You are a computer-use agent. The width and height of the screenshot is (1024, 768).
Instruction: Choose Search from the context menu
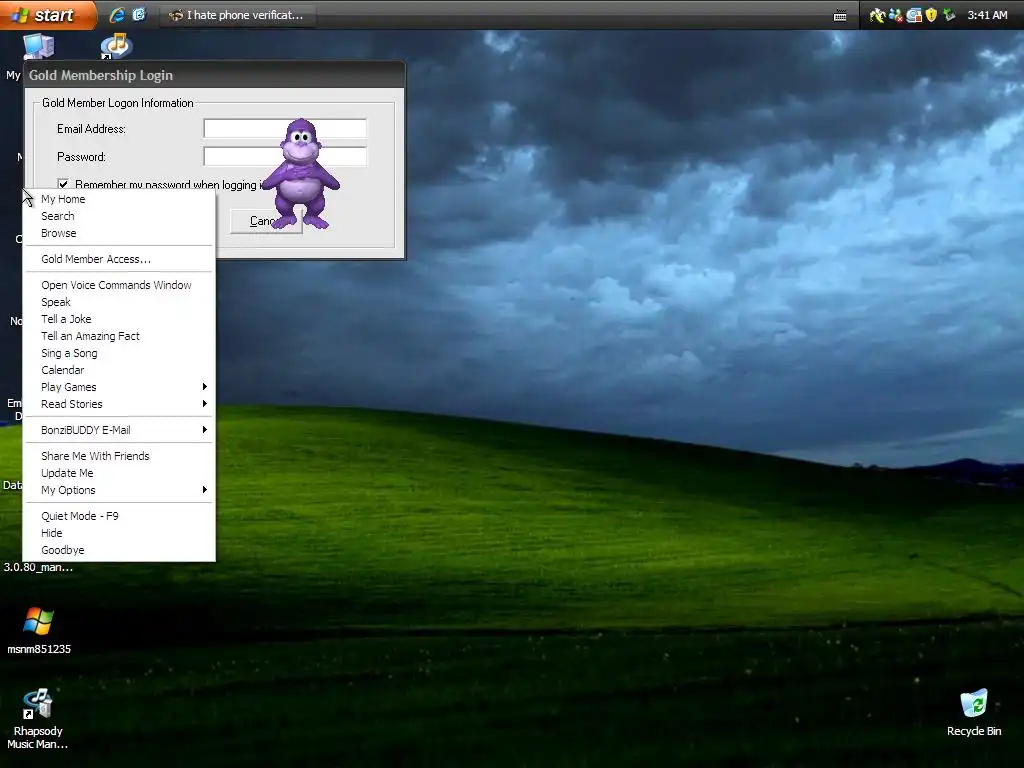point(119,216)
